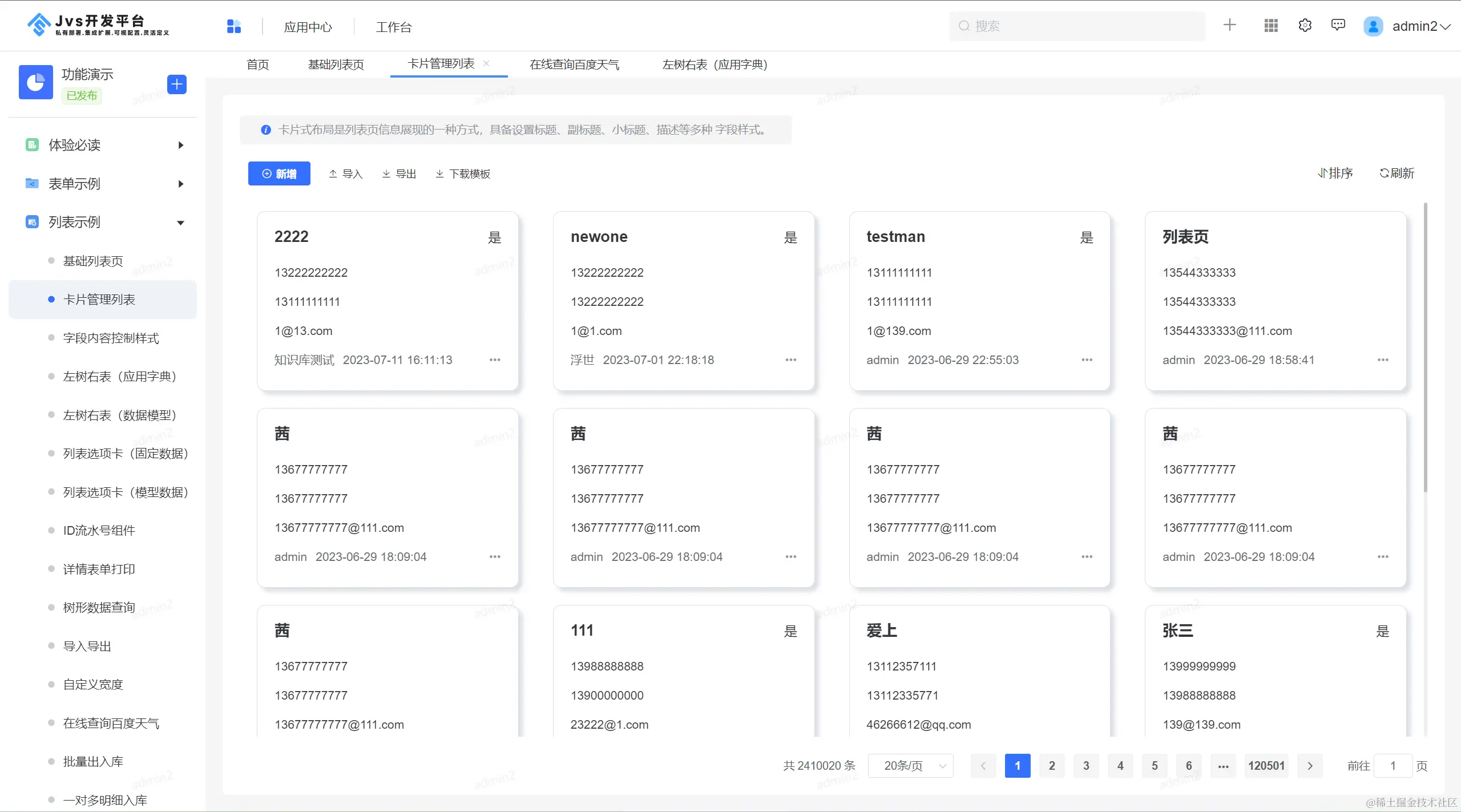
Task: Go to page 3 in pagination
Action: tap(1086, 766)
